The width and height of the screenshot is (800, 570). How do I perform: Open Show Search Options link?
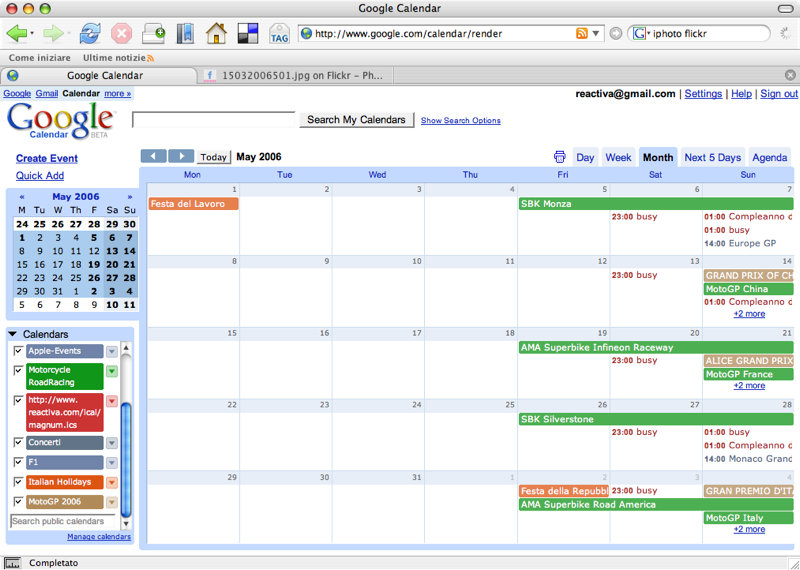point(461,120)
